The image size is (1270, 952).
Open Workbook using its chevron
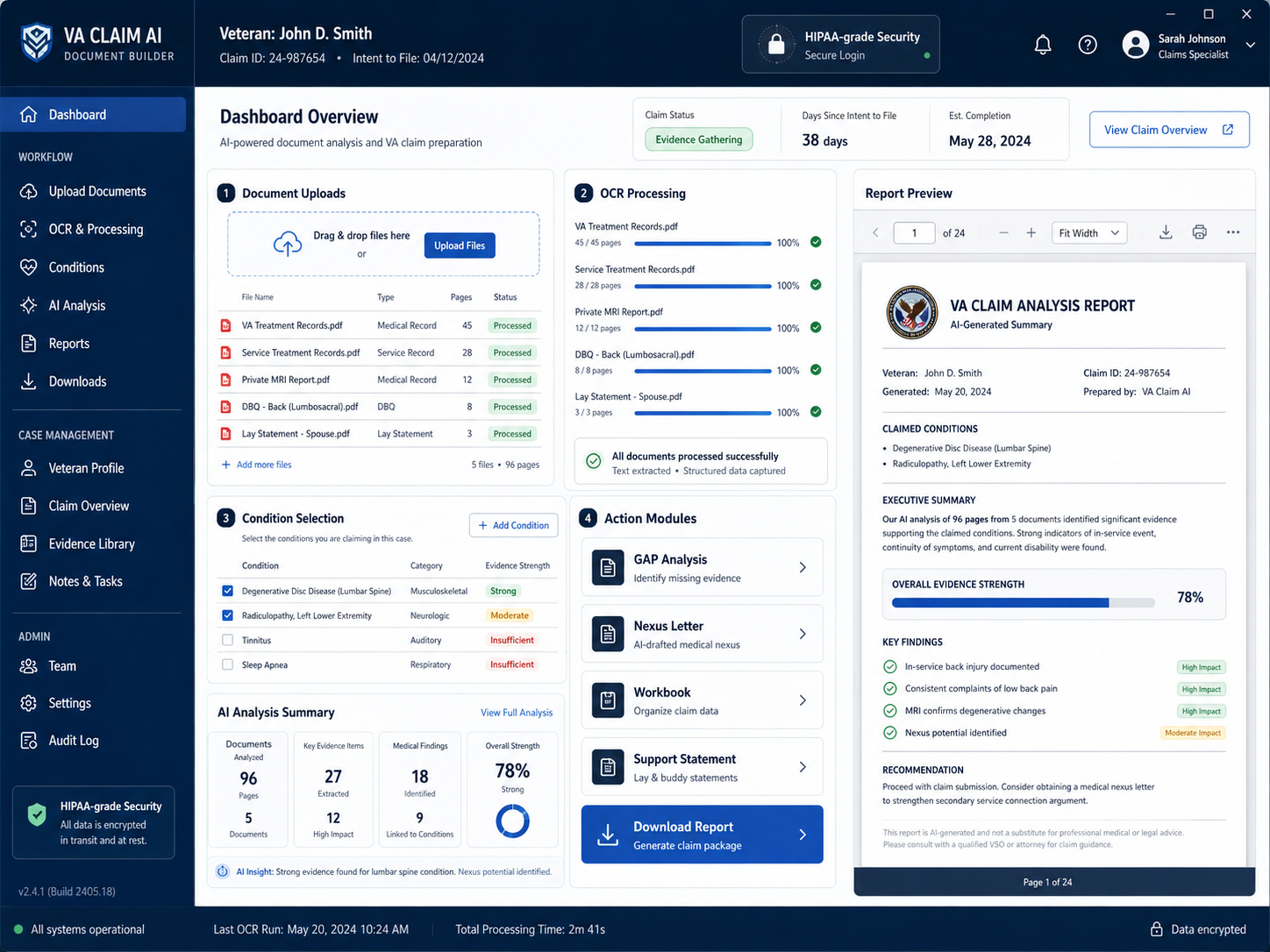coord(803,700)
